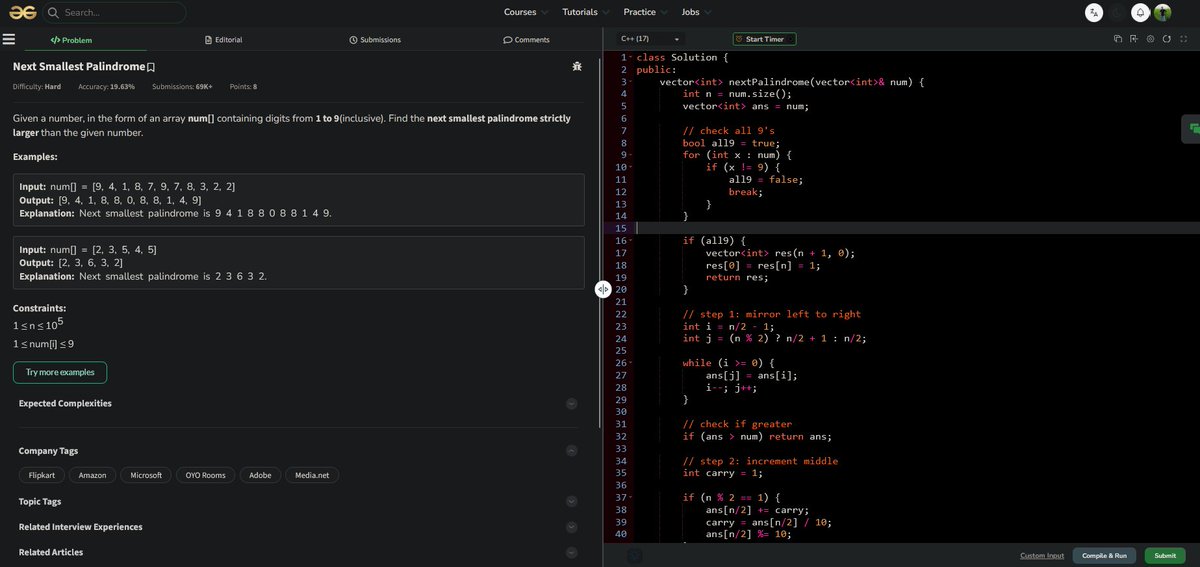The image size is (1200, 567).
Task: Collapse the Company Tags section
Action: pyautogui.click(x=571, y=451)
